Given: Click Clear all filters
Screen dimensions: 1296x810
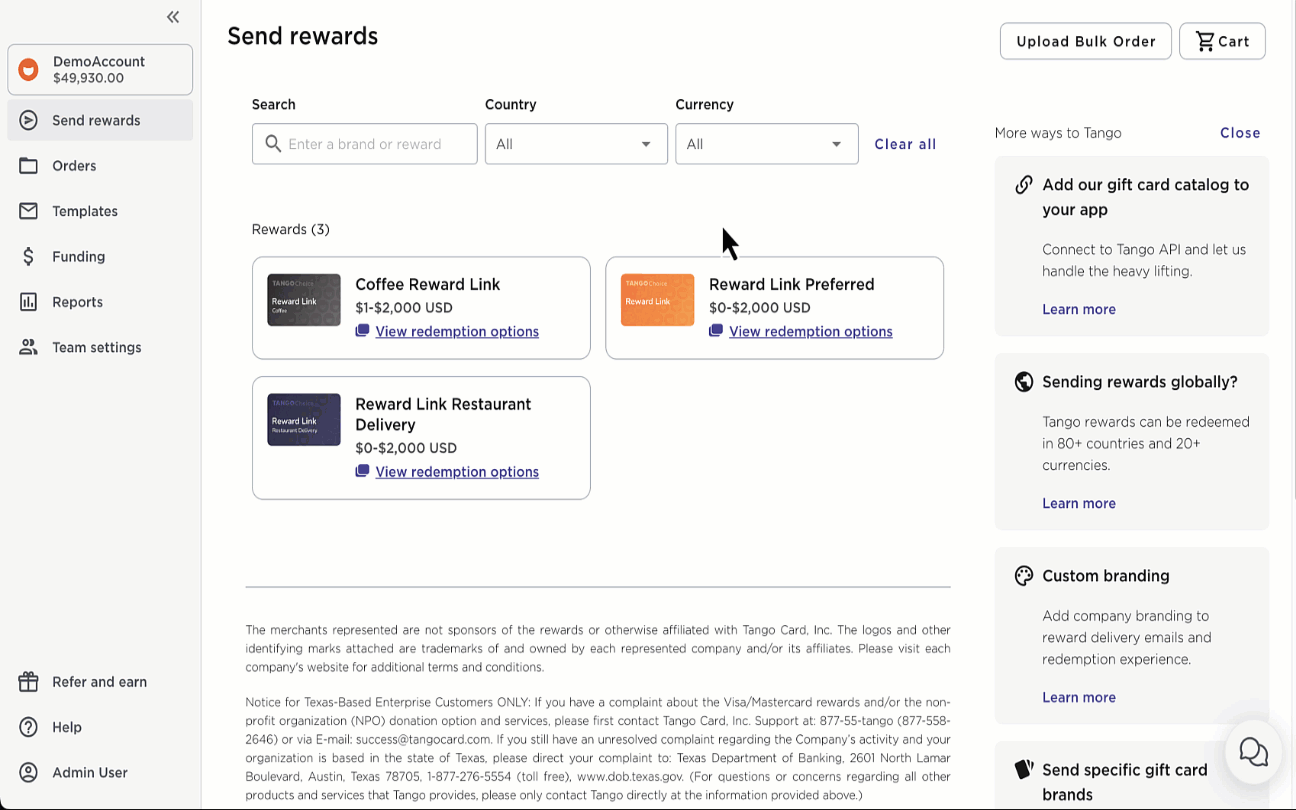Looking at the screenshot, I should [x=905, y=144].
